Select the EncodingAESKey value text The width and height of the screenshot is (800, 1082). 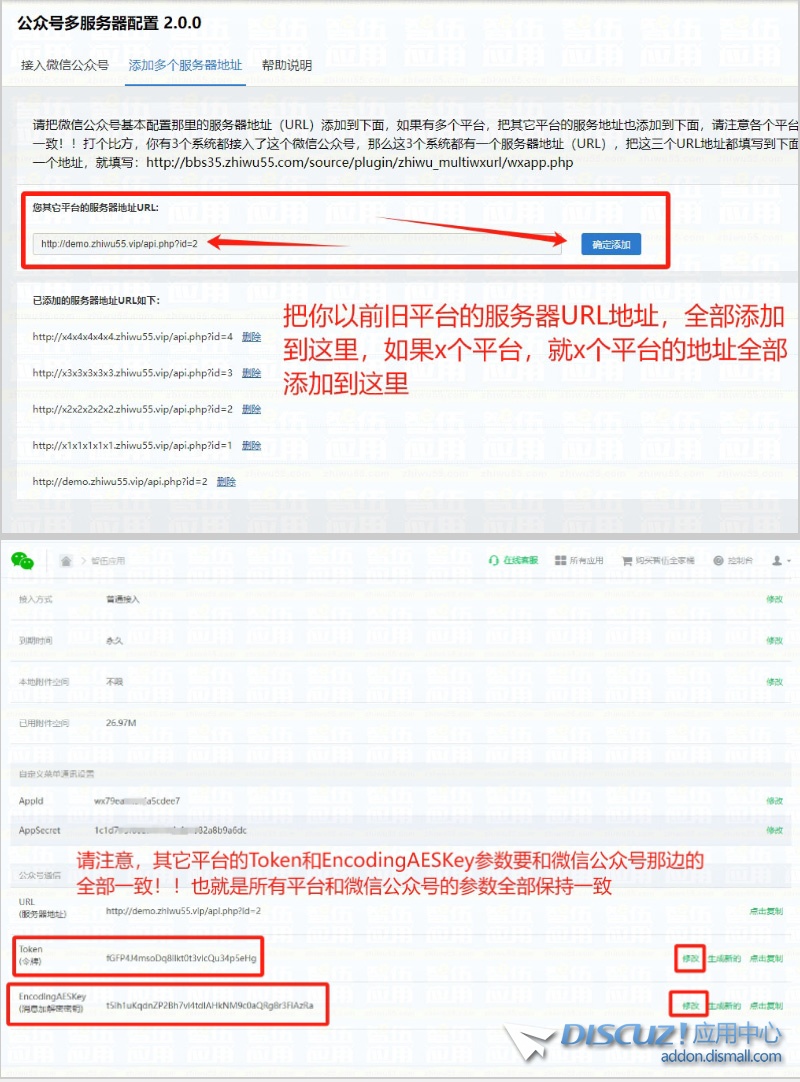tap(210, 1005)
